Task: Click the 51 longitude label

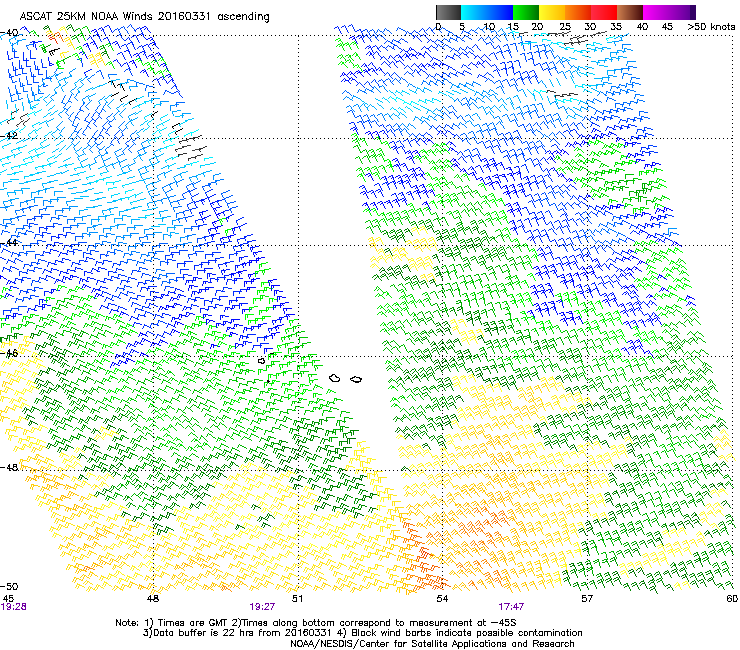Action: [297, 599]
